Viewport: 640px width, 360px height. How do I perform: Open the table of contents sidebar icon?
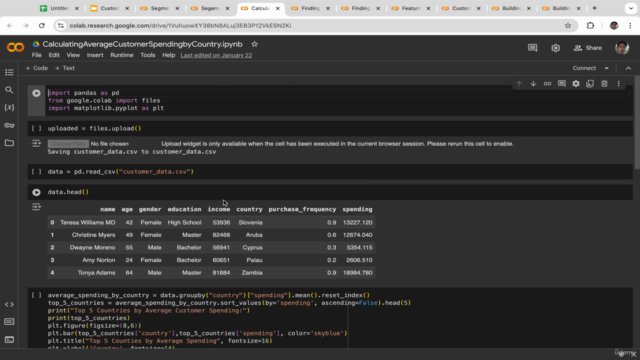click(x=9, y=72)
